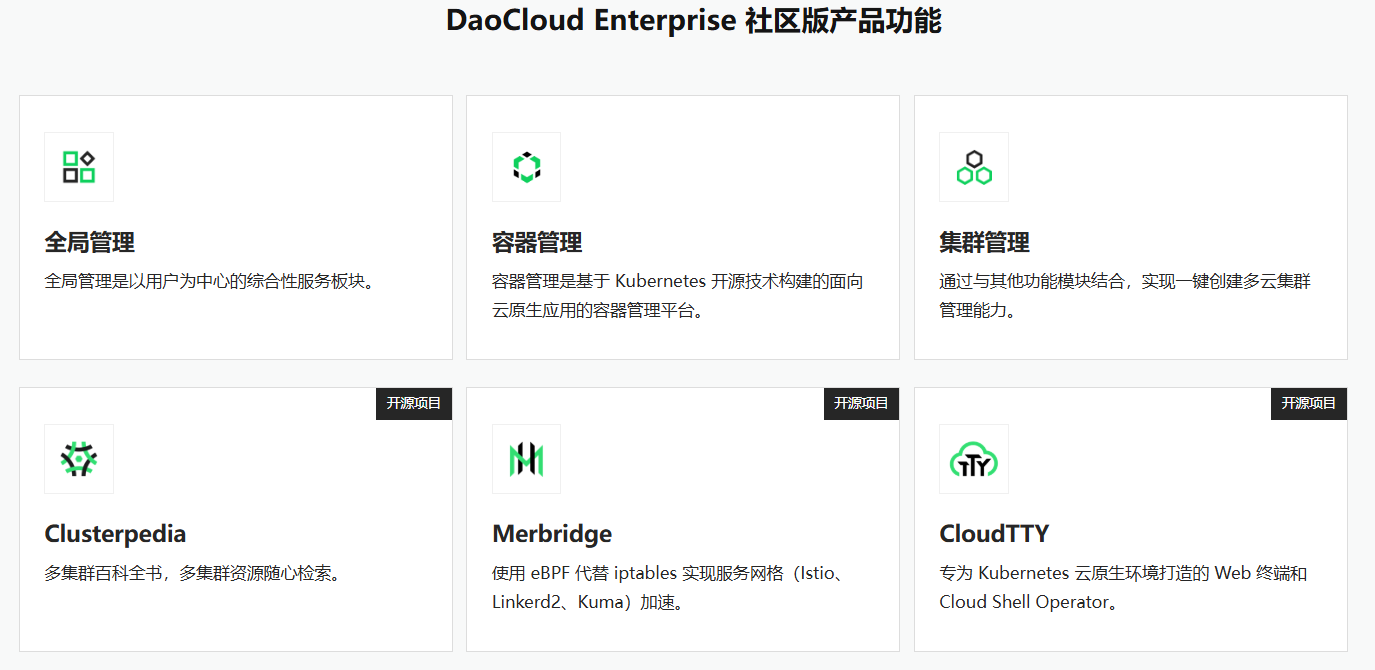Click 开源项目 badge on Clusterpedia card
The width and height of the screenshot is (1375, 670).
click(x=414, y=403)
